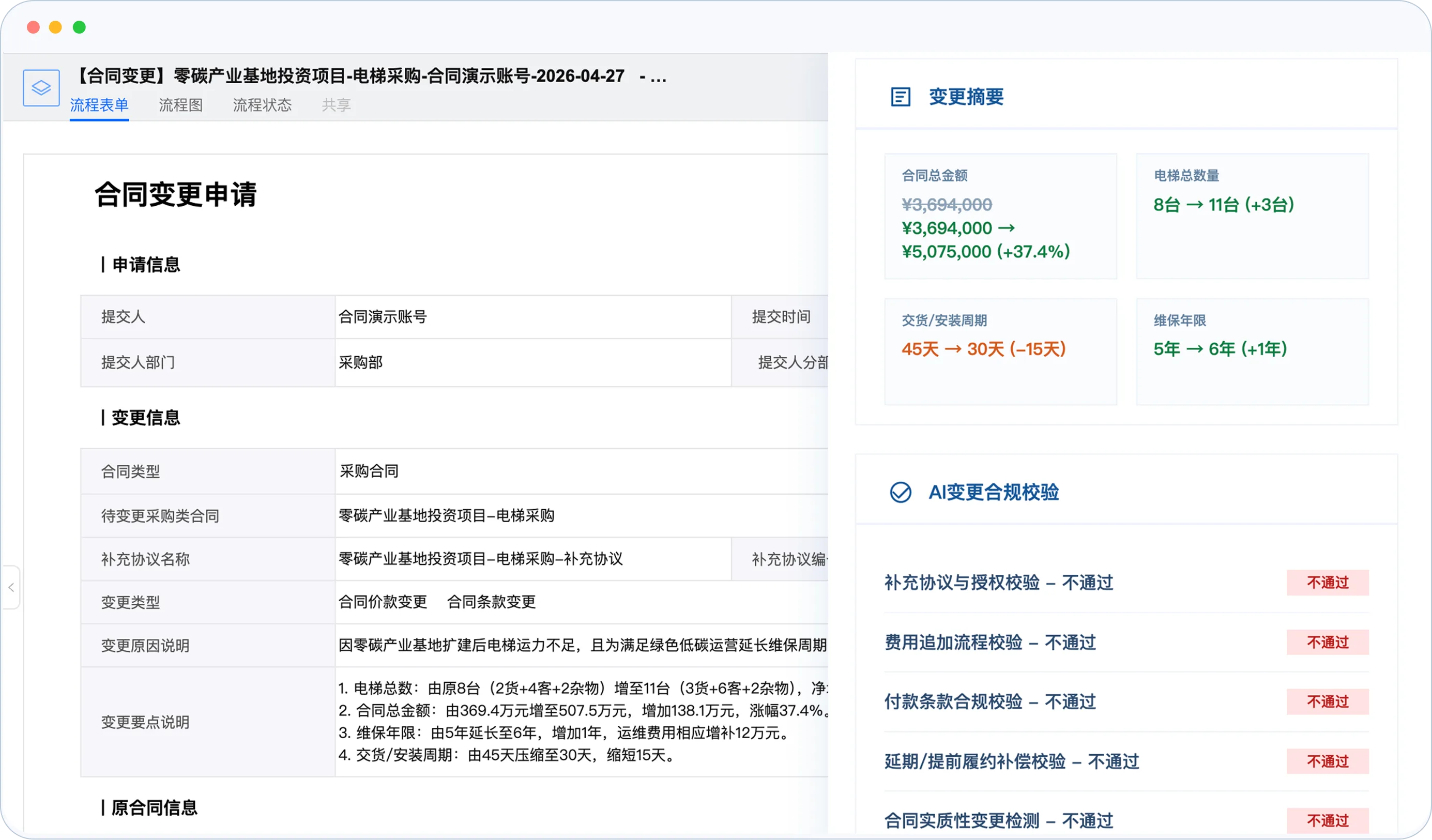Click the red close window button
This screenshot has height=840, width=1432.
34,27
